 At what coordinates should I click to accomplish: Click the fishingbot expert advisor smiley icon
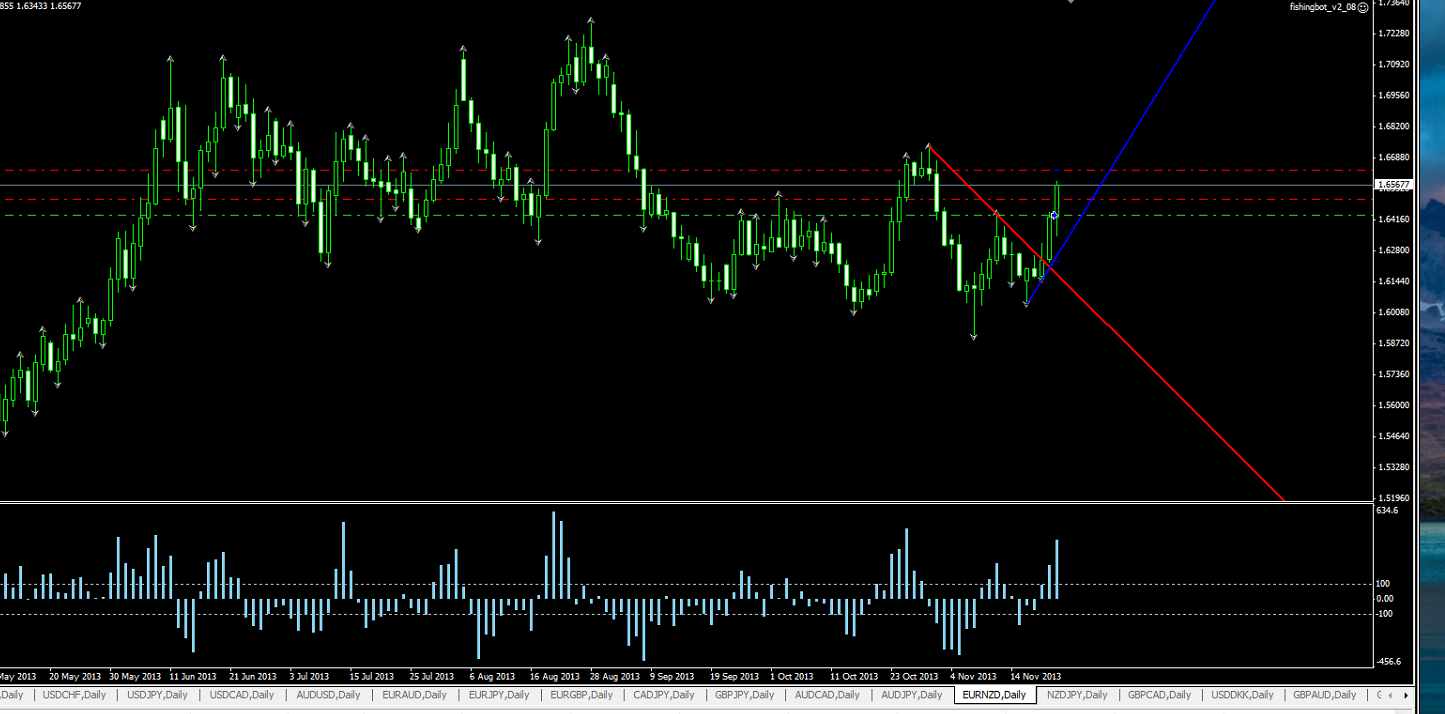tap(1363, 7)
